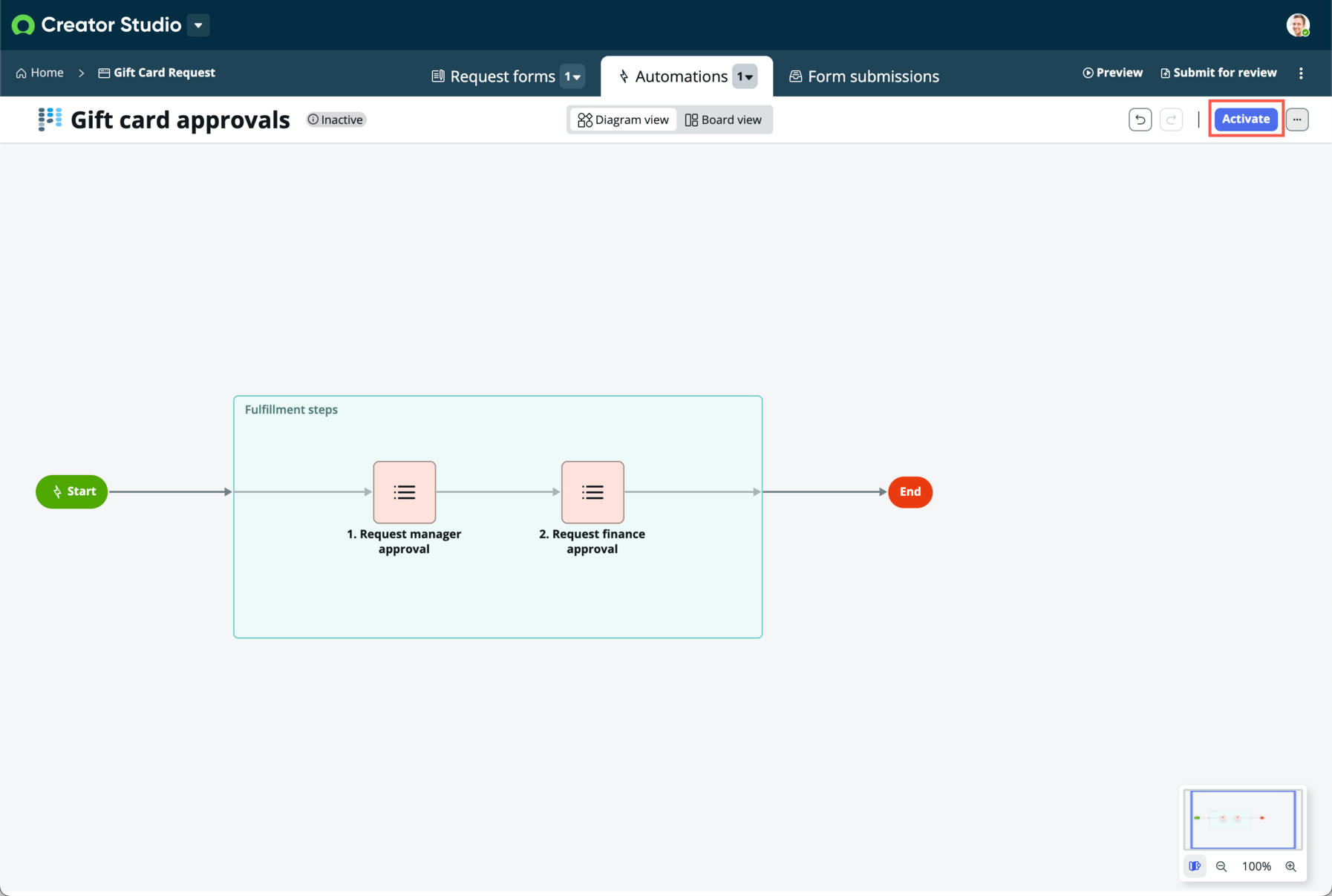The image size is (1332, 896).
Task: Expand the Request forms count dropdown
Action: coord(572,76)
